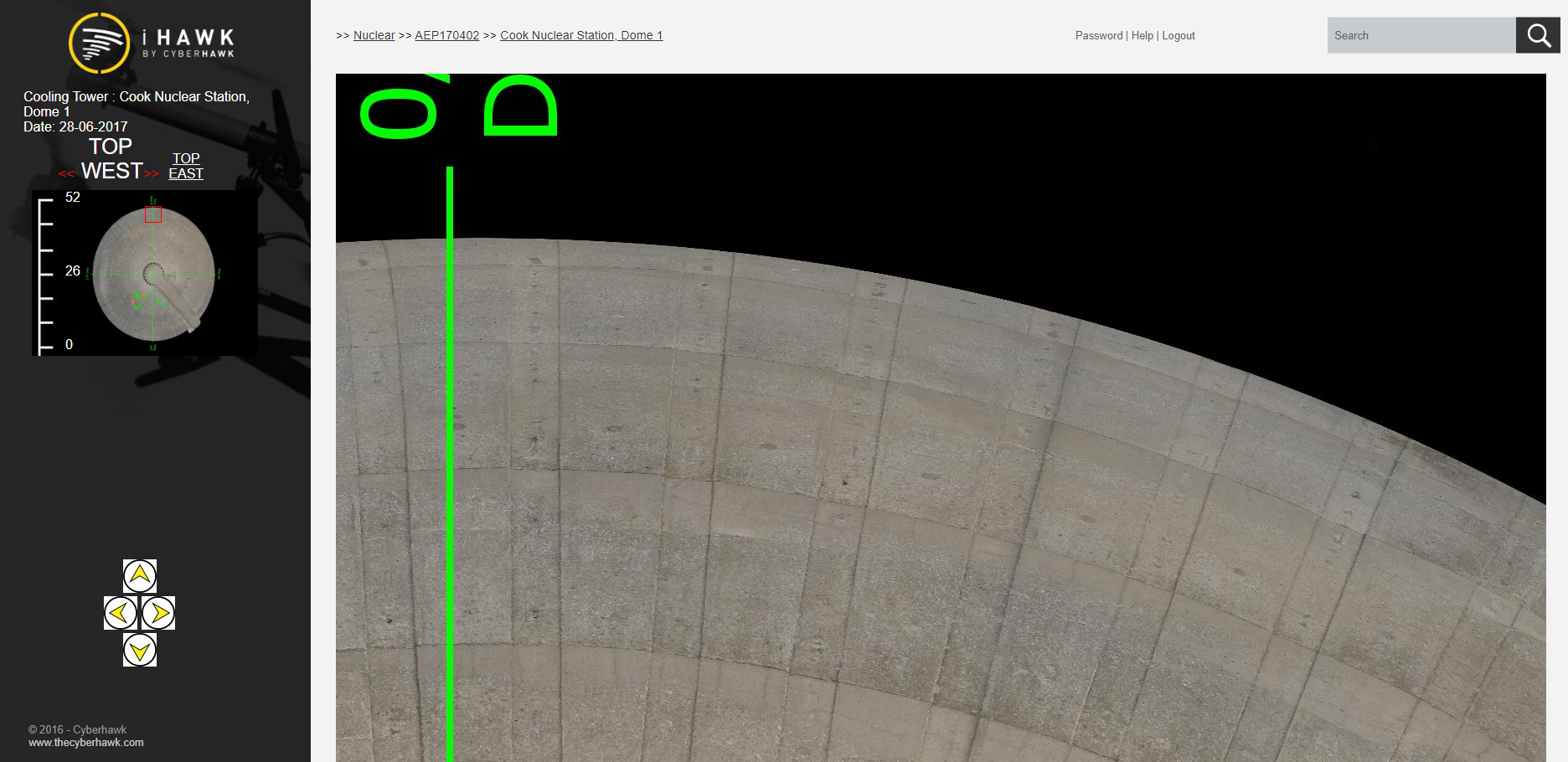Screen dimensions: 1568x762
Task: Click the search magnifier button
Action: (1538, 35)
